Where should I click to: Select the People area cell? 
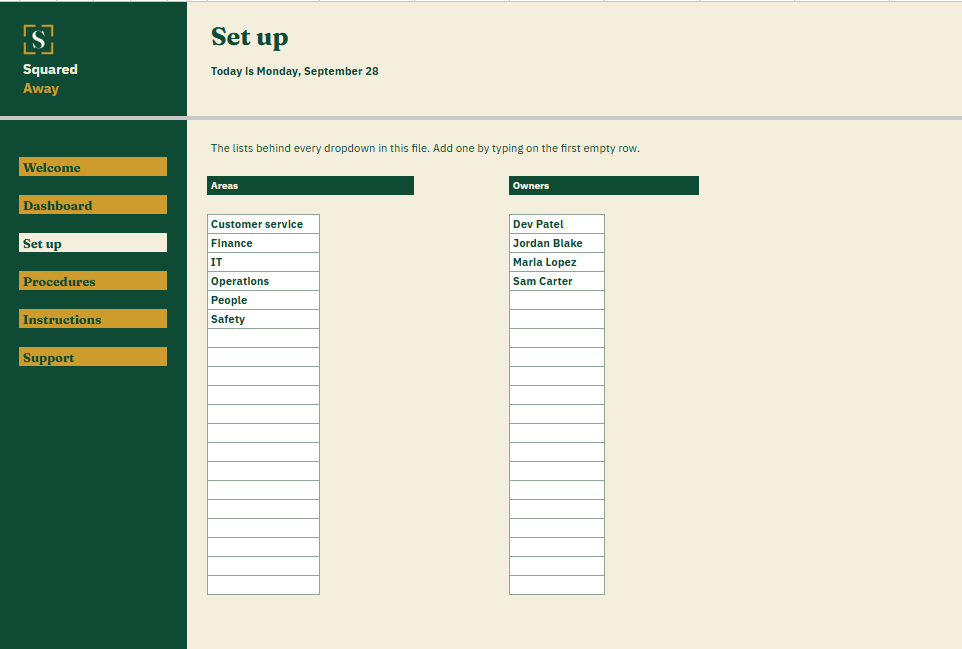(x=263, y=300)
